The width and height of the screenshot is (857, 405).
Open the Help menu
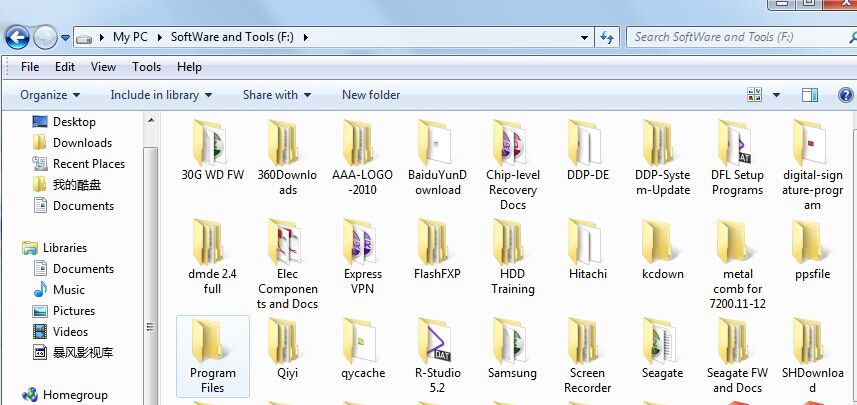click(x=189, y=67)
